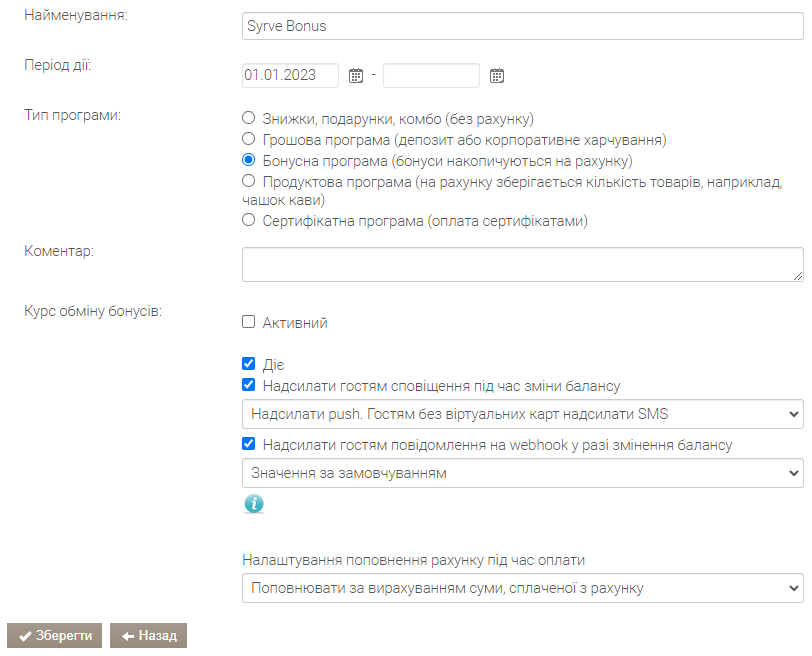
Task: Open the push/SMS notification method dropdown
Action: coord(523,414)
